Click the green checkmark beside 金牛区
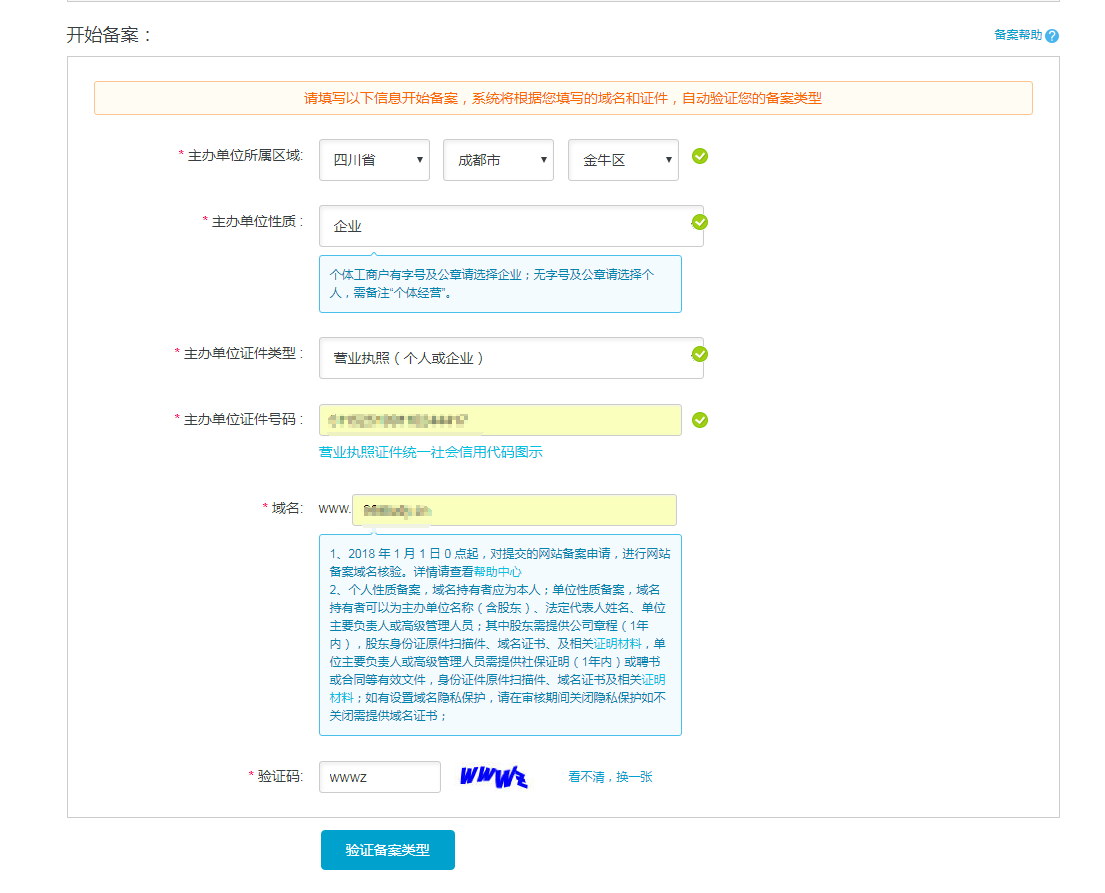This screenshot has height=893, width=1105. [699, 159]
